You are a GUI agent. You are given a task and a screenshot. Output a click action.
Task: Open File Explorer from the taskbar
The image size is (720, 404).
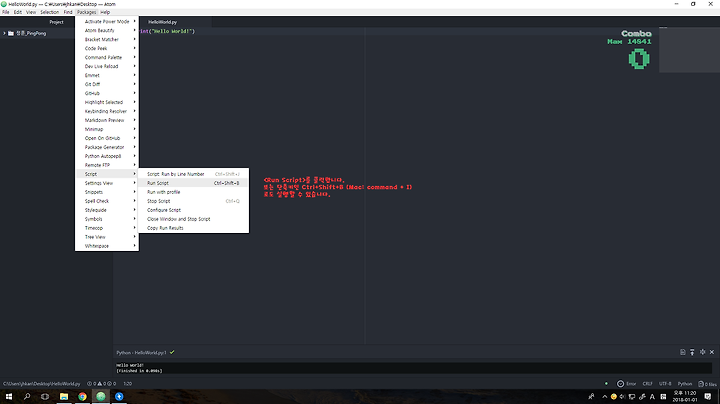point(64,396)
